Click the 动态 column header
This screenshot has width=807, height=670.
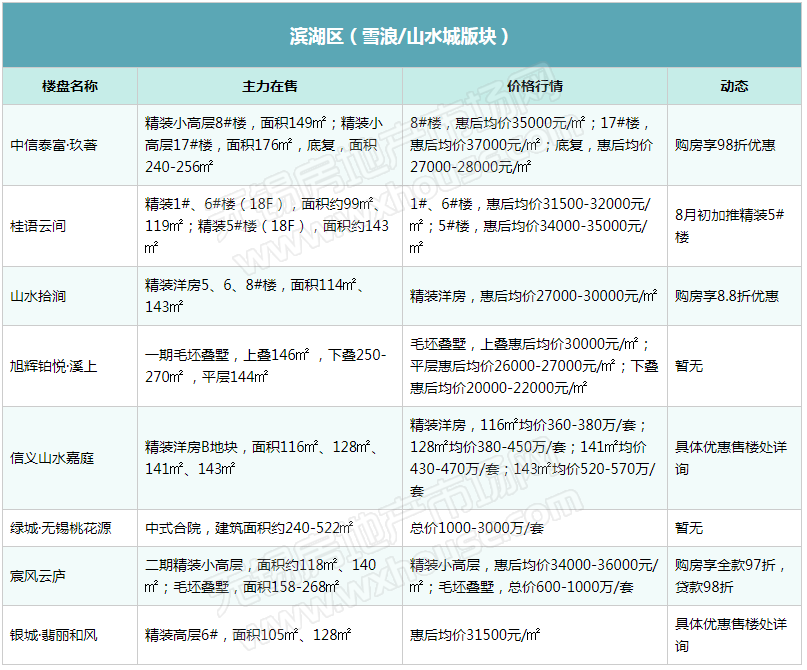coord(734,86)
